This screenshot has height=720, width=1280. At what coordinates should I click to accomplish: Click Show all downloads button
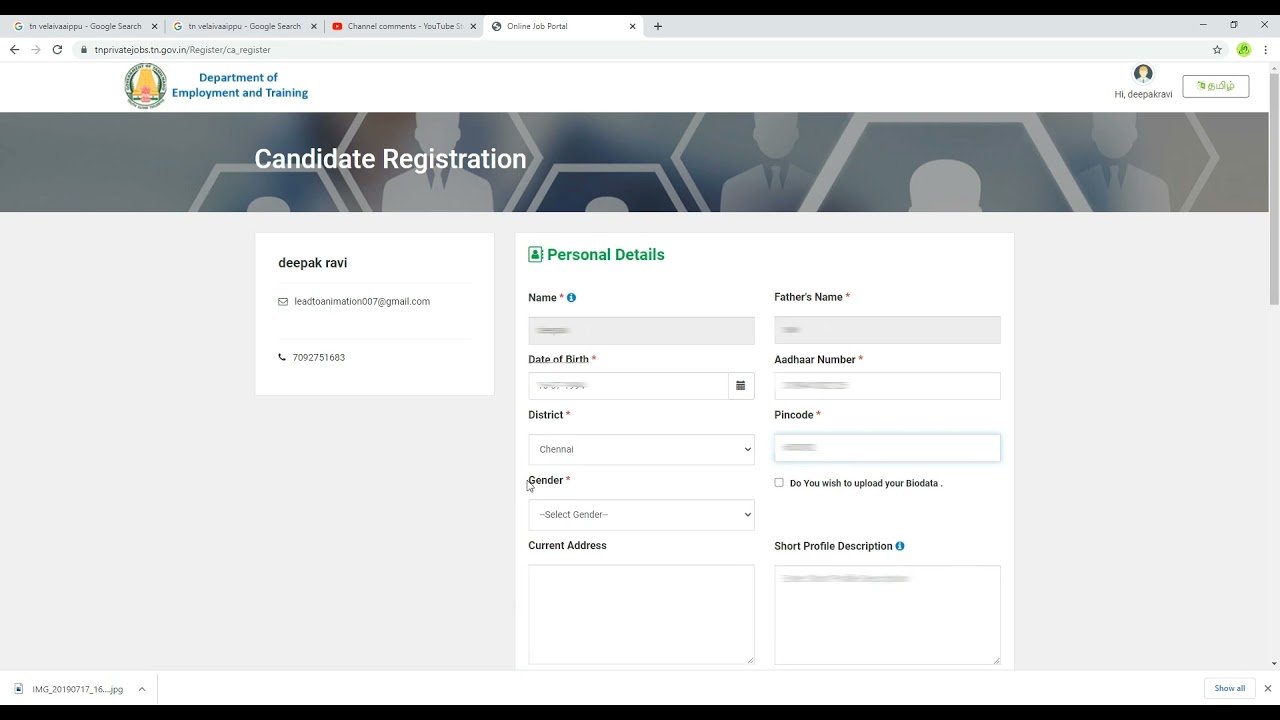point(1229,688)
